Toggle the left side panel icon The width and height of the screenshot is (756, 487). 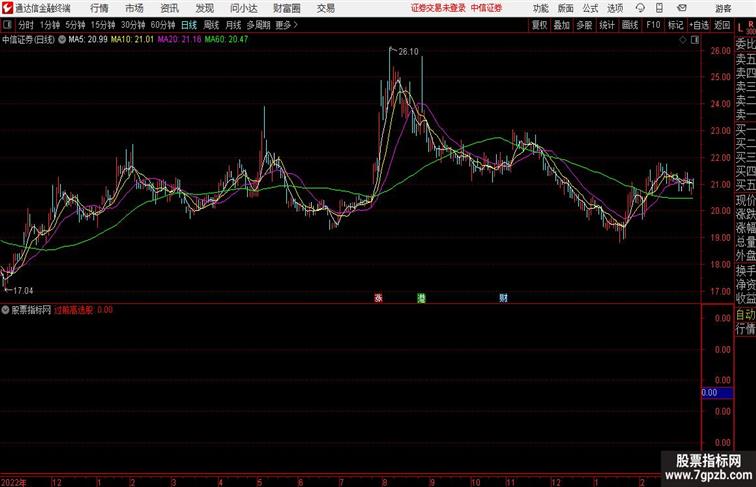(x=7, y=25)
